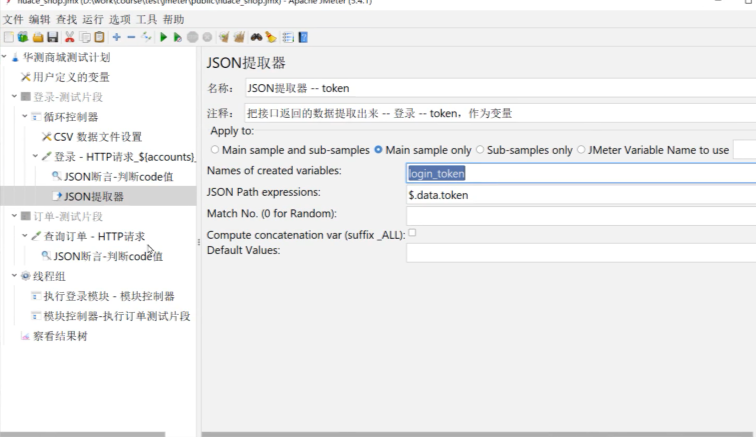Click the Paste clipboard icon
The width and height of the screenshot is (756, 437).
point(99,37)
